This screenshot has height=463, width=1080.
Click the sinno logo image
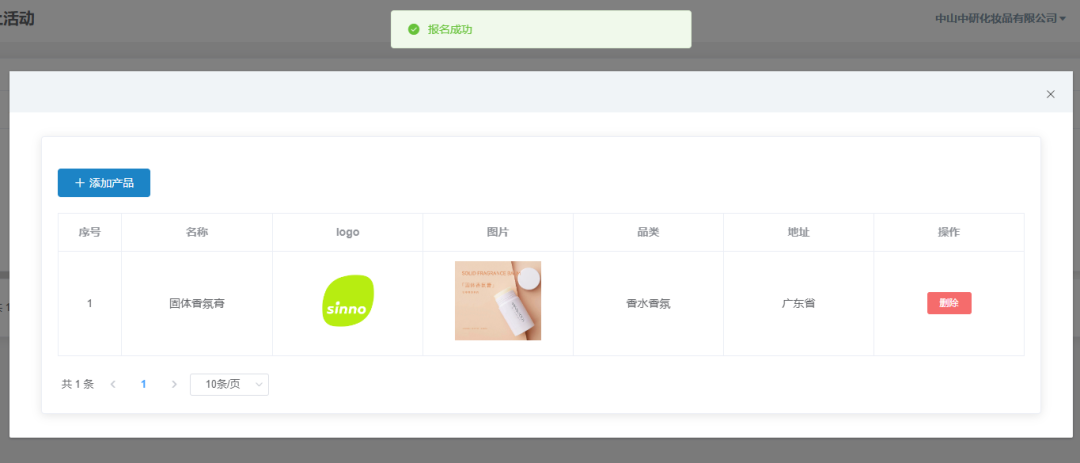[348, 301]
